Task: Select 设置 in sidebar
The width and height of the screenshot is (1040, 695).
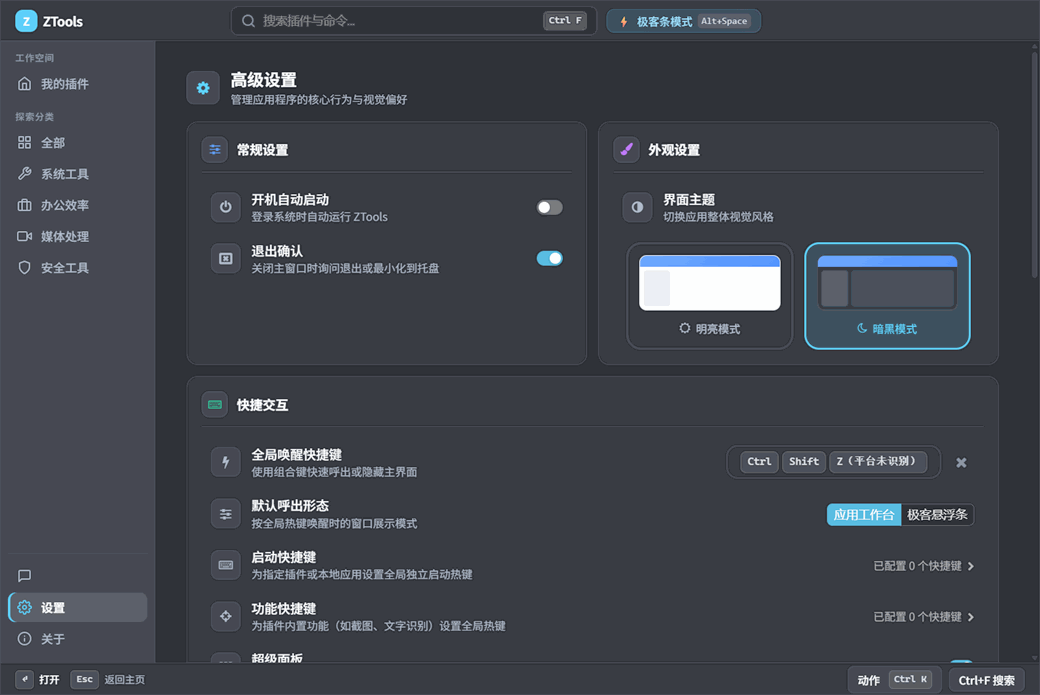Action: tap(78, 607)
